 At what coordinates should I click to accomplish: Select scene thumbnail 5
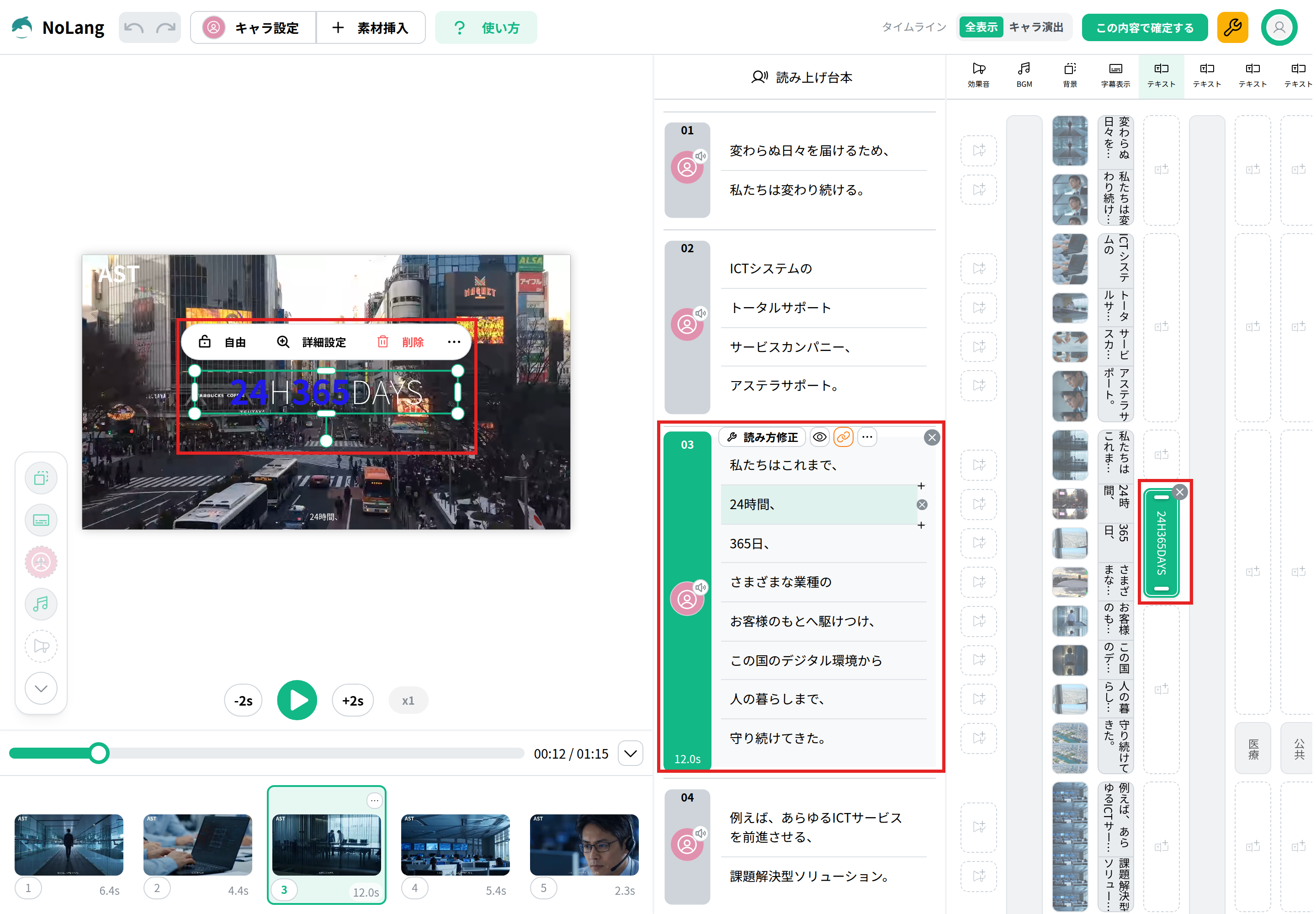click(584, 845)
